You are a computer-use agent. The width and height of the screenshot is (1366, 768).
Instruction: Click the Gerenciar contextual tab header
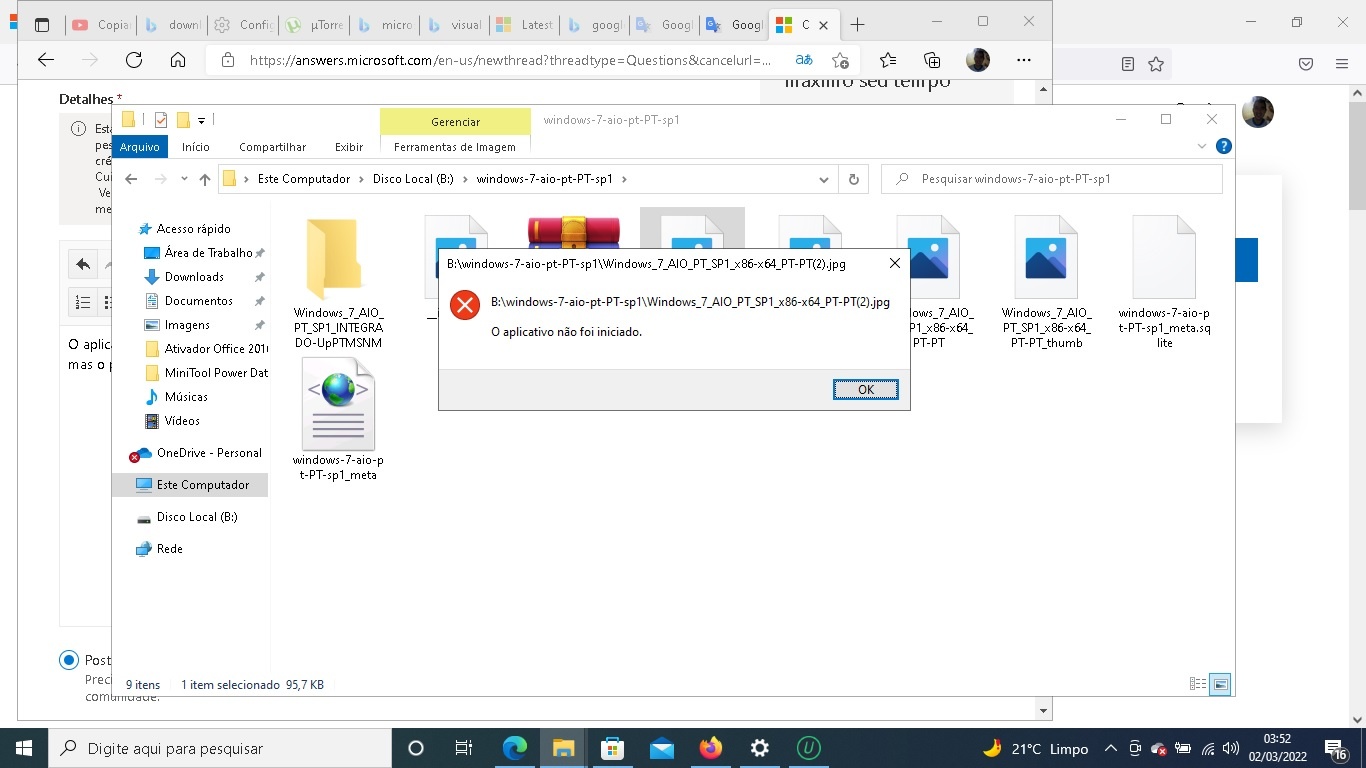pos(455,121)
